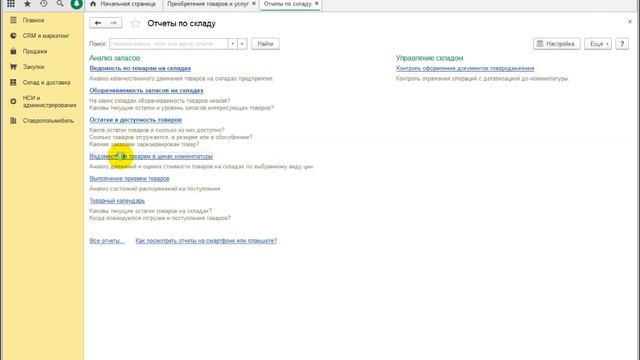Click the Все отчеты... link
Image resolution: width=640 pixels, height=360 pixels.
tap(107, 241)
